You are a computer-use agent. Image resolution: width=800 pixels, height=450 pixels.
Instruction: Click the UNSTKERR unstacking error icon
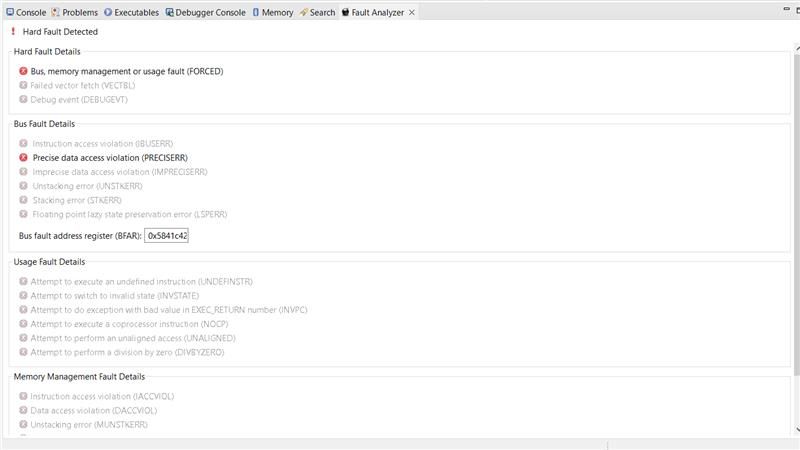click(23, 186)
